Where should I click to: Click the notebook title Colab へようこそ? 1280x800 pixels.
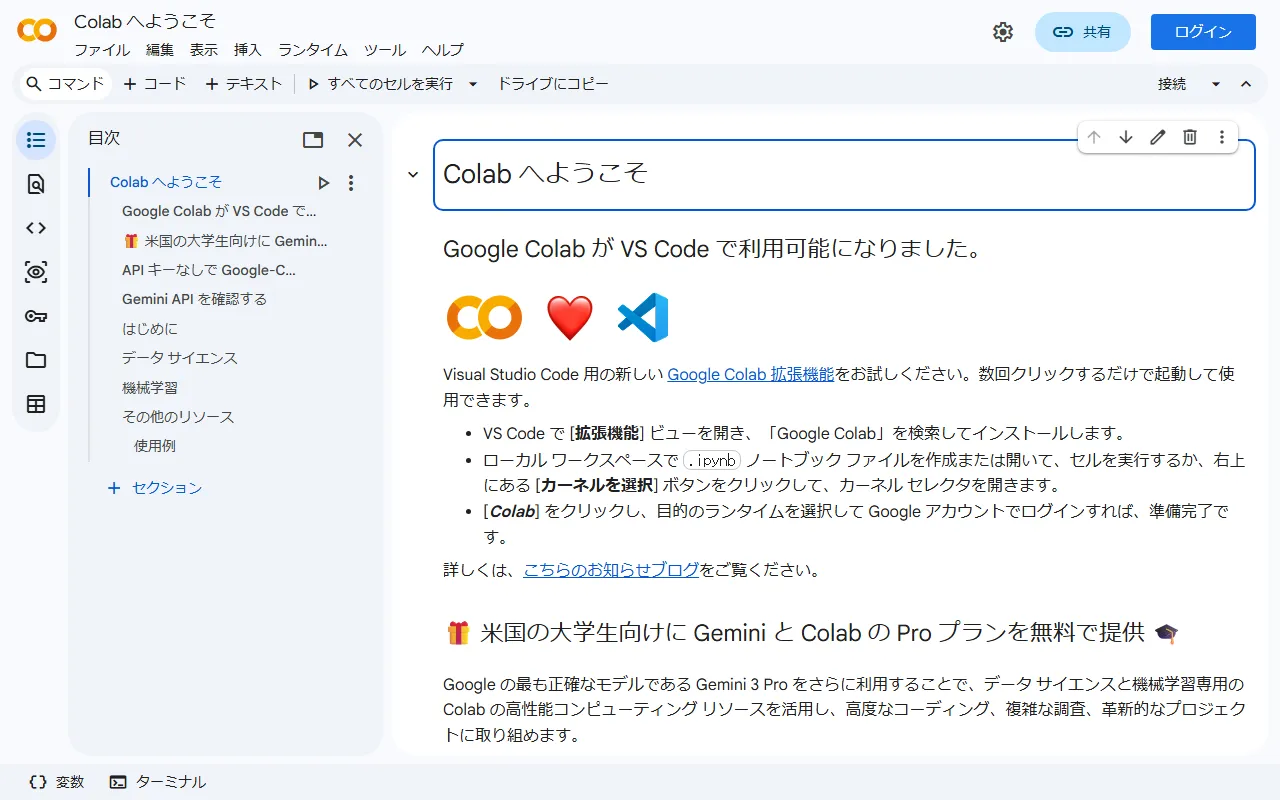[x=145, y=21]
